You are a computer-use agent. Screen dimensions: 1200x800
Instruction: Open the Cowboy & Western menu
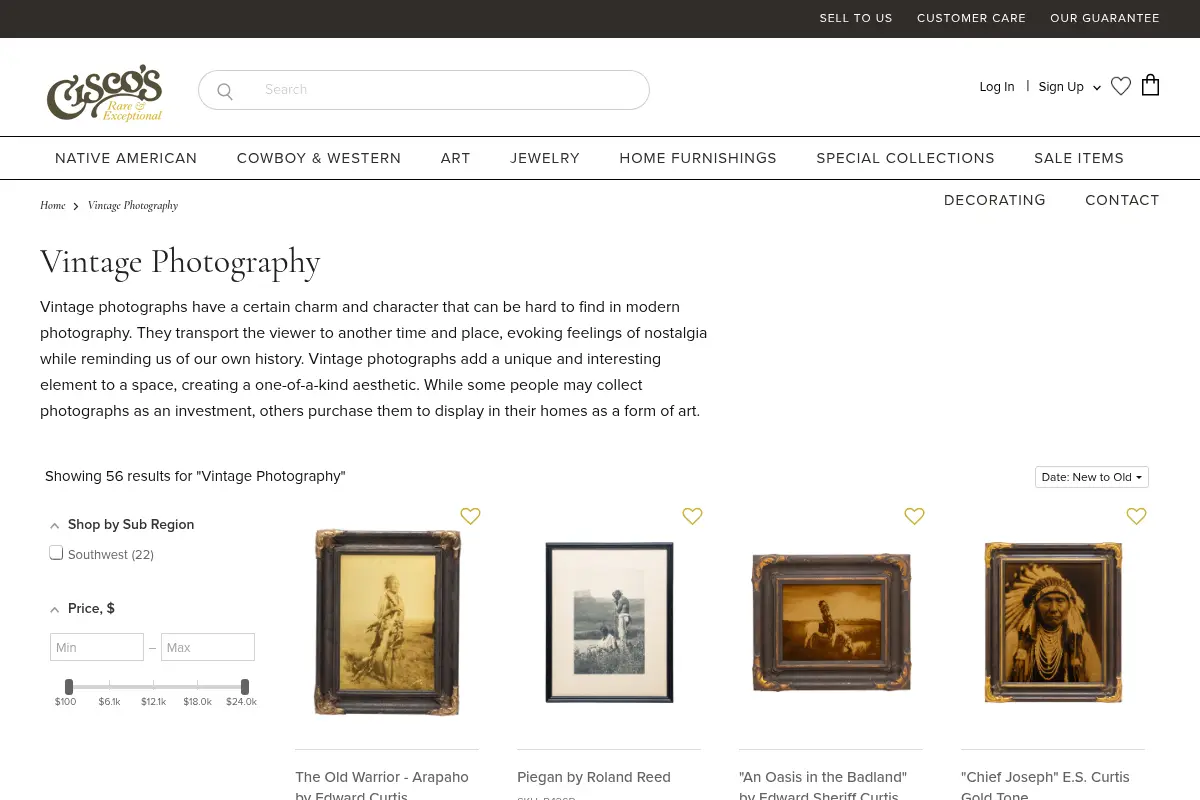tap(319, 158)
